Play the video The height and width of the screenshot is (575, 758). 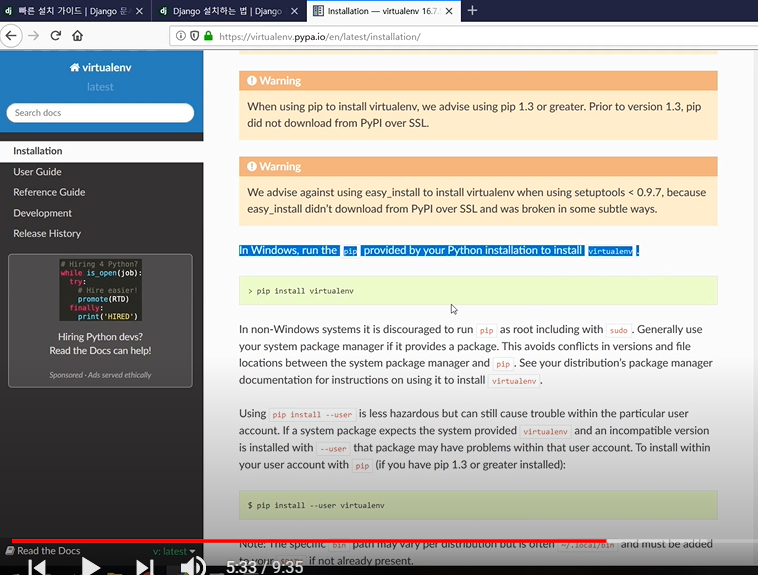click(x=90, y=567)
